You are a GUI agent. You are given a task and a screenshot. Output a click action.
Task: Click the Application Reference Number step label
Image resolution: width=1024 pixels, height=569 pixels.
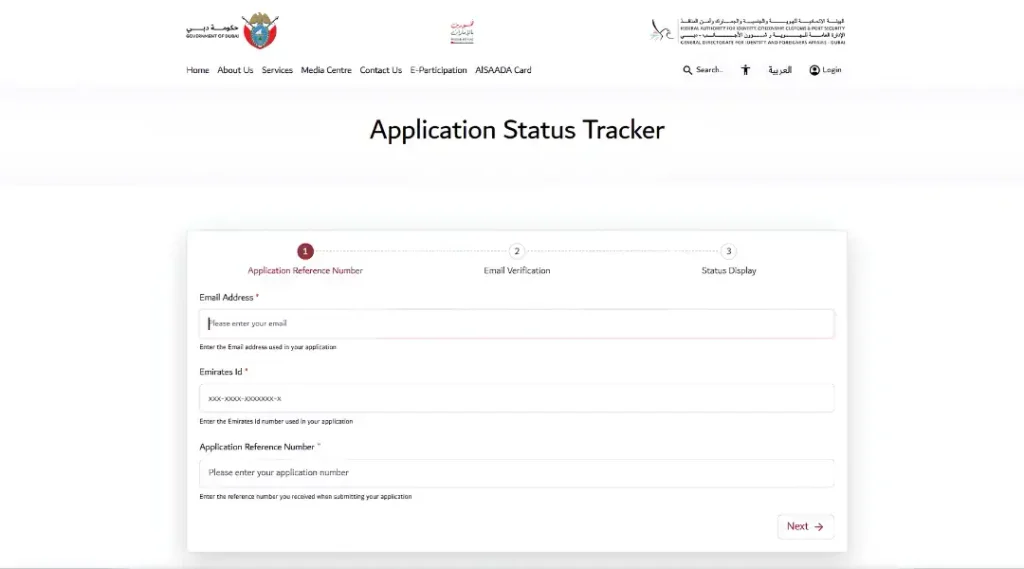pyautogui.click(x=305, y=270)
